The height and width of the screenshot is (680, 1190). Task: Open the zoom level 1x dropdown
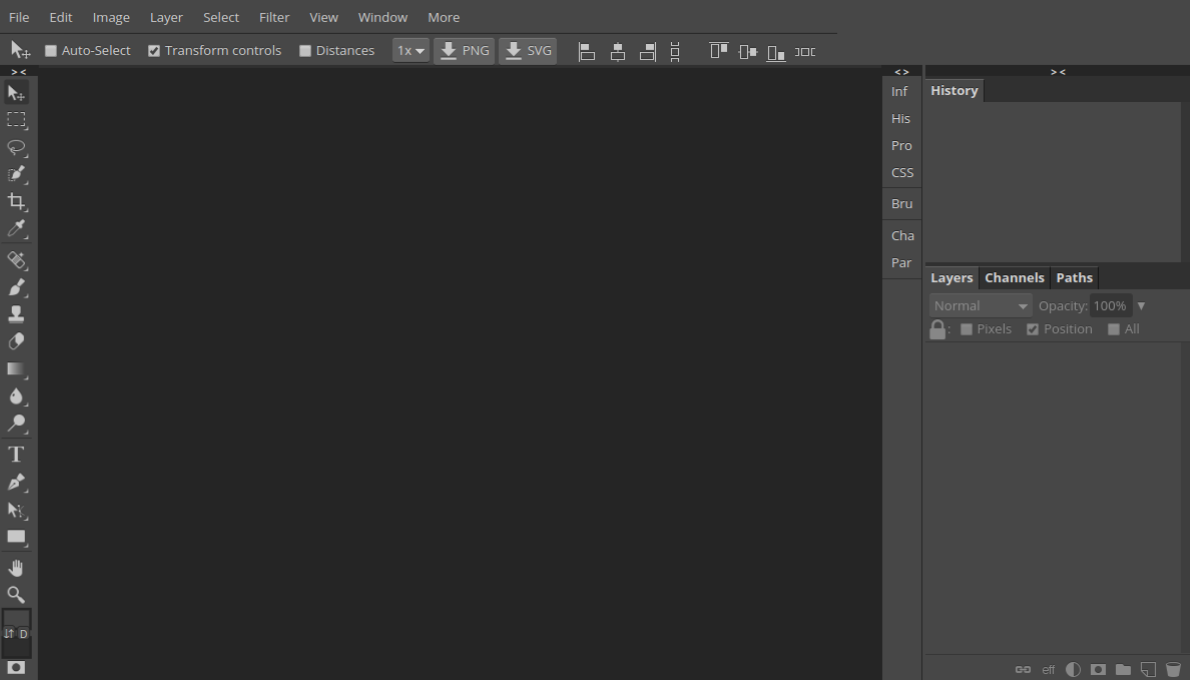coord(410,50)
